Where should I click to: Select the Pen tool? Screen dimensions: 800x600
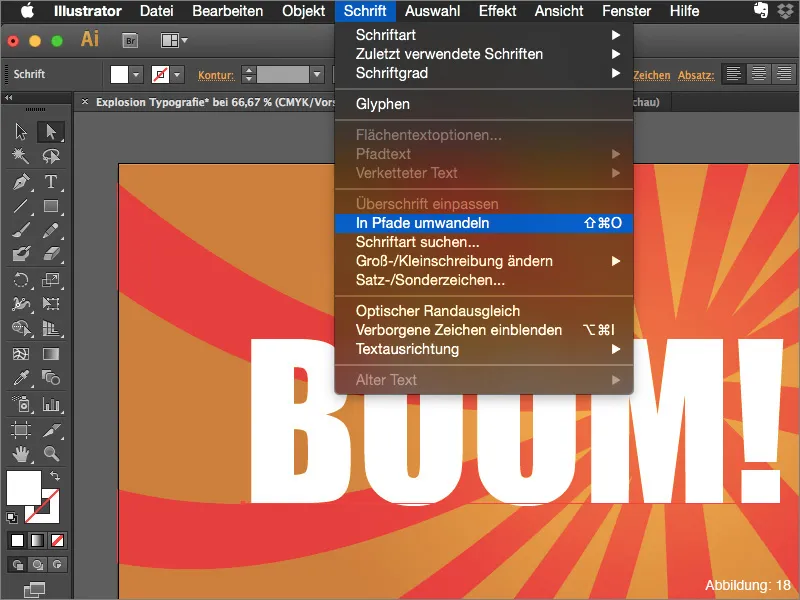click(21, 182)
